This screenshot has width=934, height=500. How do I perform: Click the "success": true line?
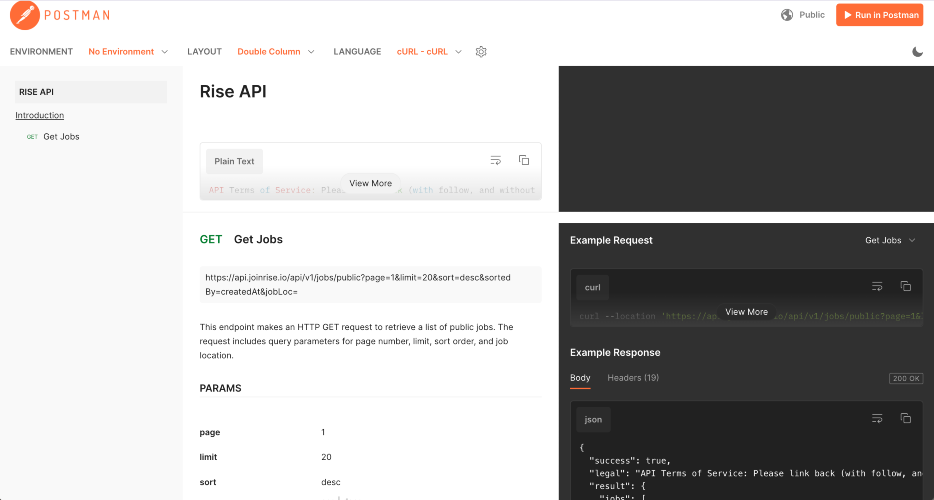[630, 461]
